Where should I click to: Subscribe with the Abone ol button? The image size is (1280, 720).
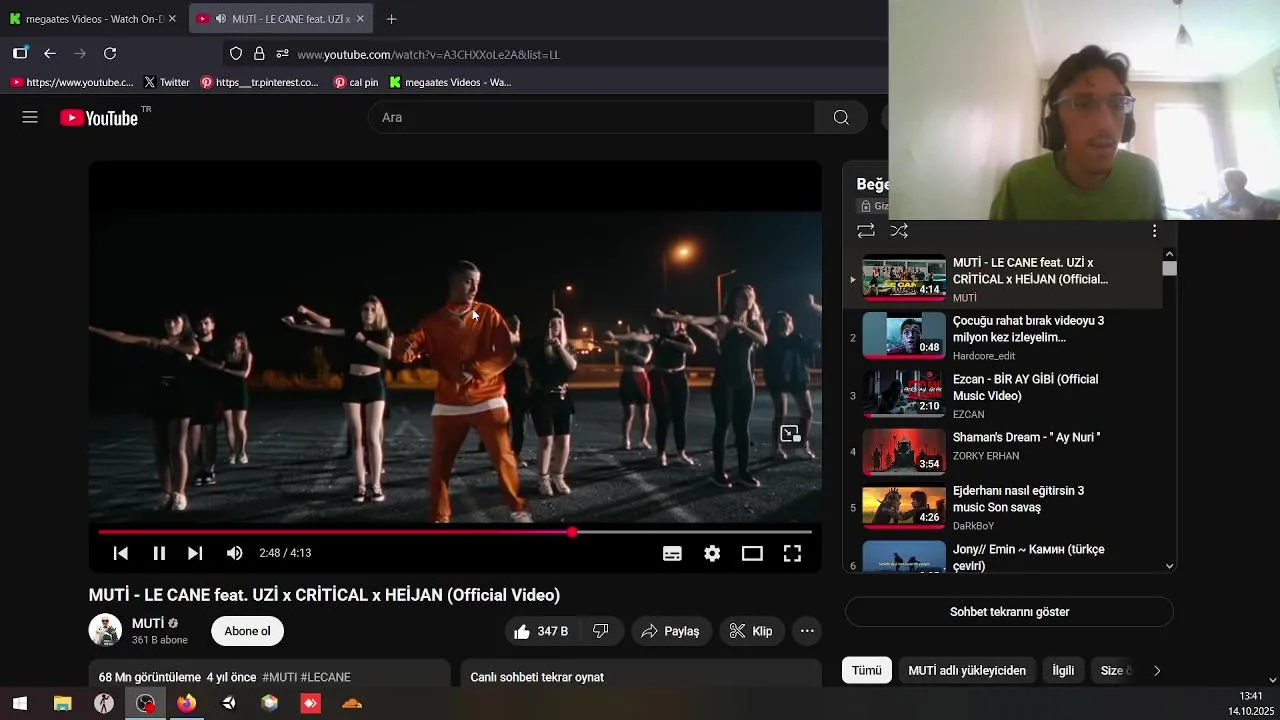click(247, 631)
